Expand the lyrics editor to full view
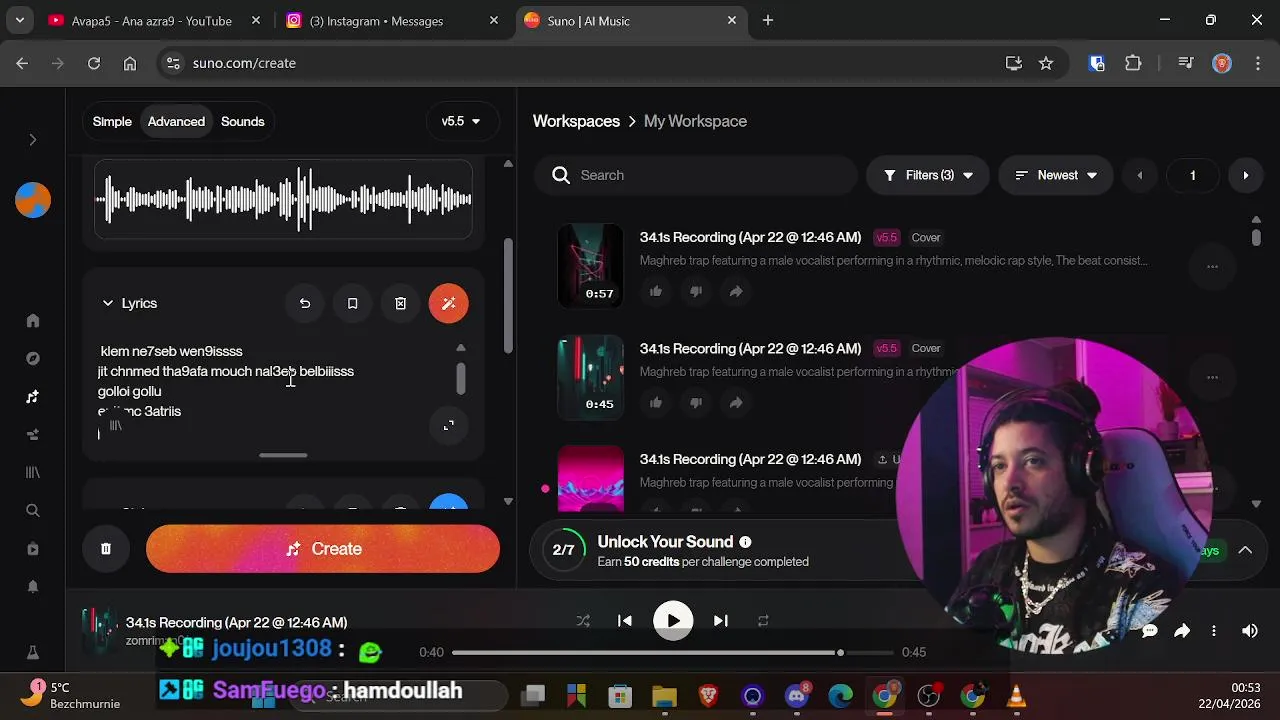This screenshot has width=1280, height=720. (x=449, y=425)
